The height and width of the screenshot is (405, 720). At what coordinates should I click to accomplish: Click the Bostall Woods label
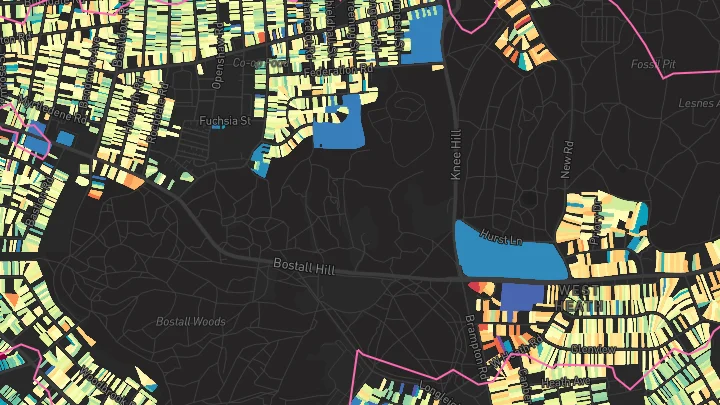click(x=191, y=321)
